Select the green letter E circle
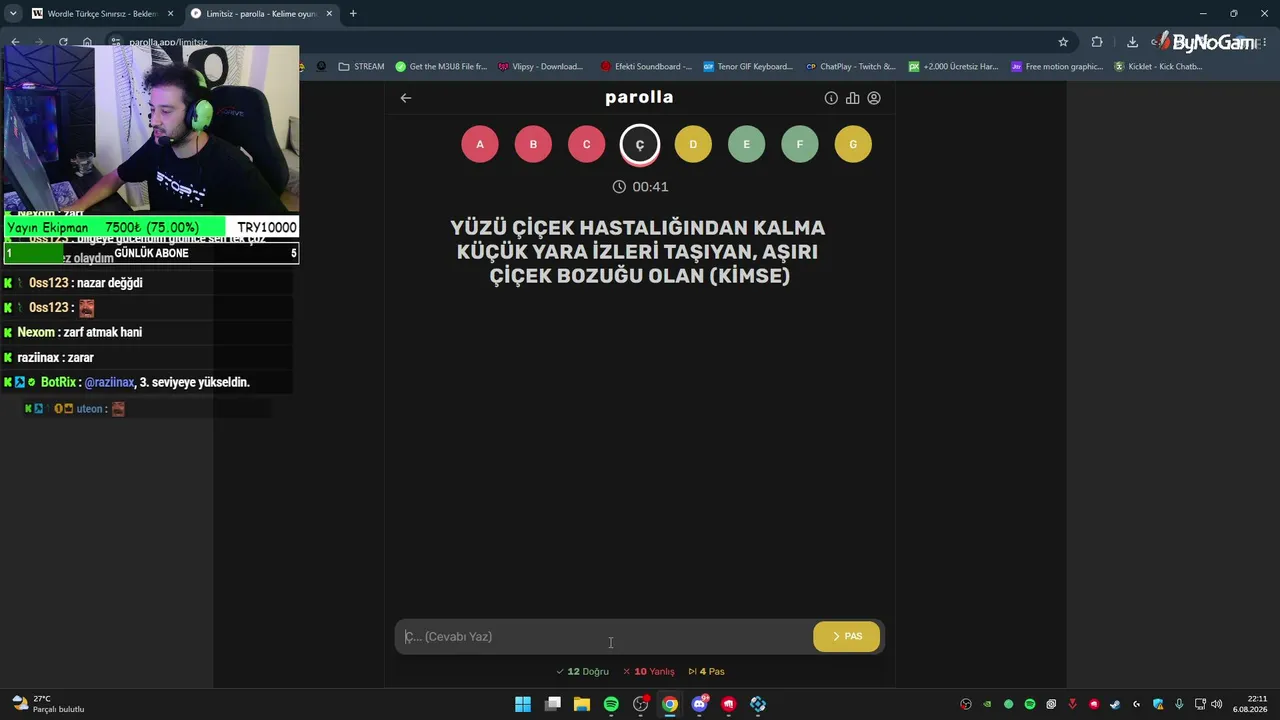1280x720 pixels. pos(746,144)
